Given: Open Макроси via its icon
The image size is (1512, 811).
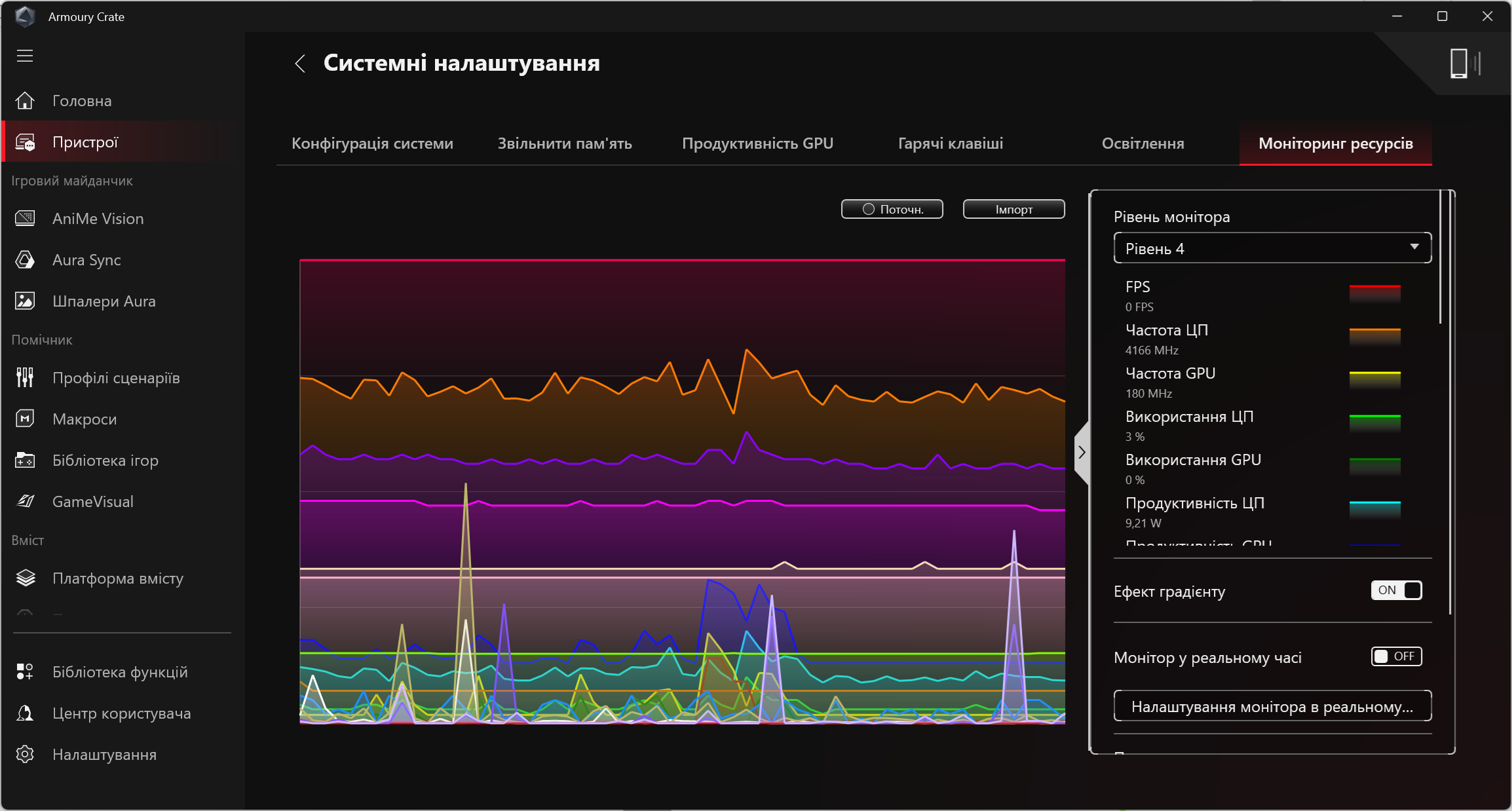Looking at the screenshot, I should point(25,419).
